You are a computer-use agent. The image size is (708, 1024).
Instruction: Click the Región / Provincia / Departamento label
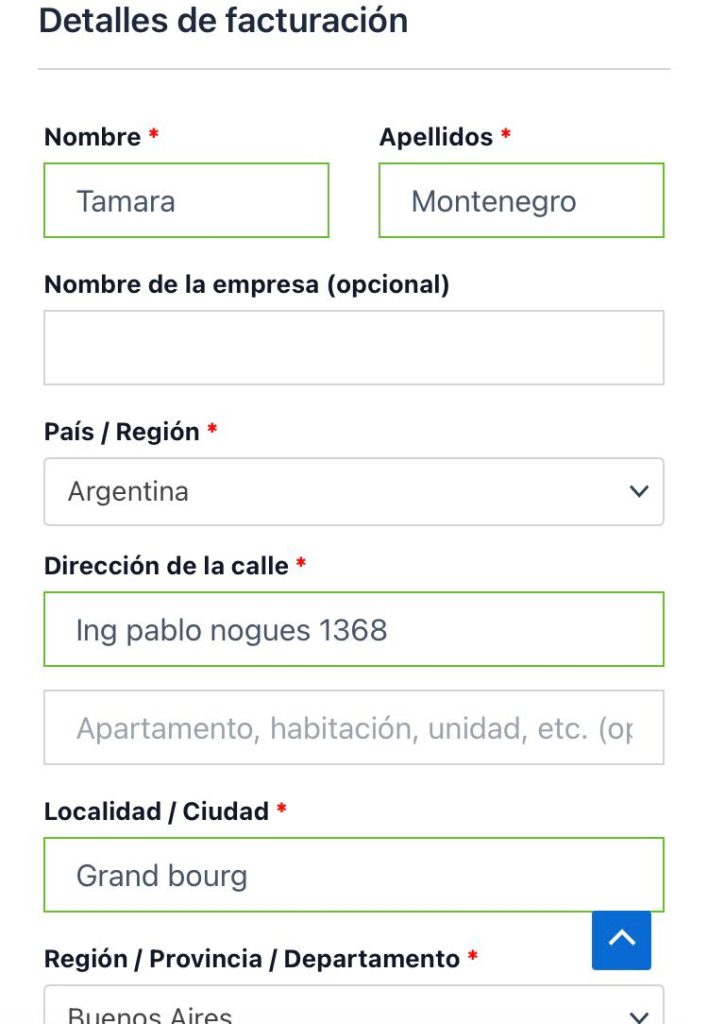pyautogui.click(x=251, y=959)
